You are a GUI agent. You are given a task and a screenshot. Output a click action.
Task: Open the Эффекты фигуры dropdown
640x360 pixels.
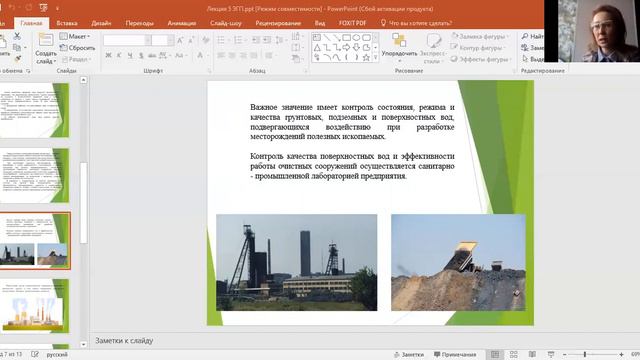click(x=480, y=59)
